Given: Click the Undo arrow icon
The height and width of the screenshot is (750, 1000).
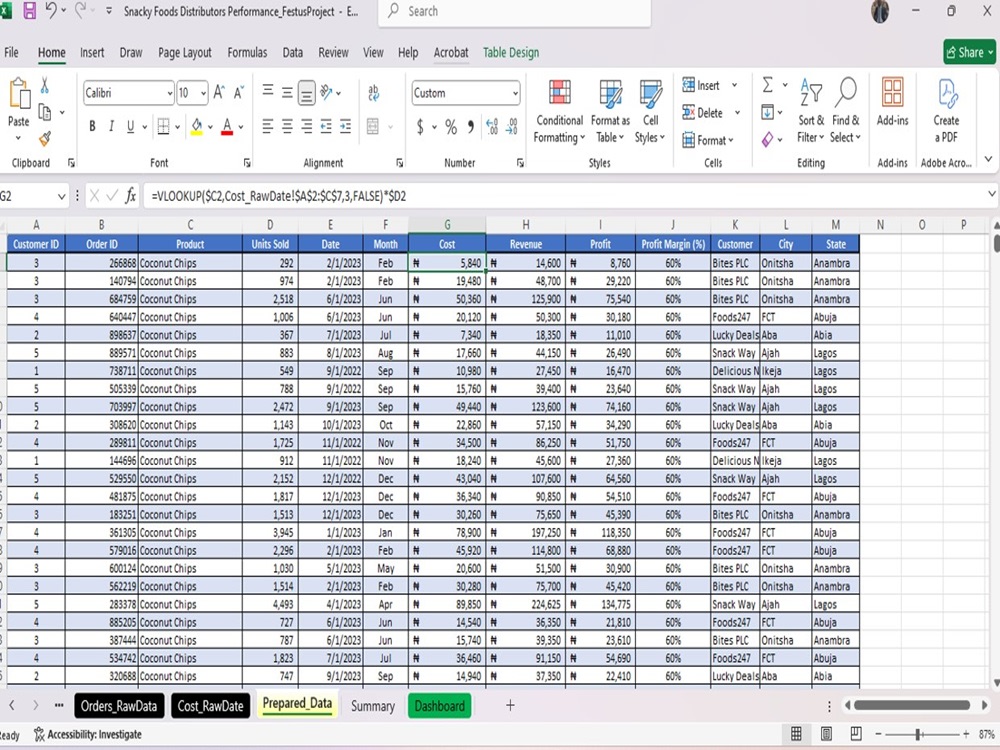Looking at the screenshot, I should (51, 10).
